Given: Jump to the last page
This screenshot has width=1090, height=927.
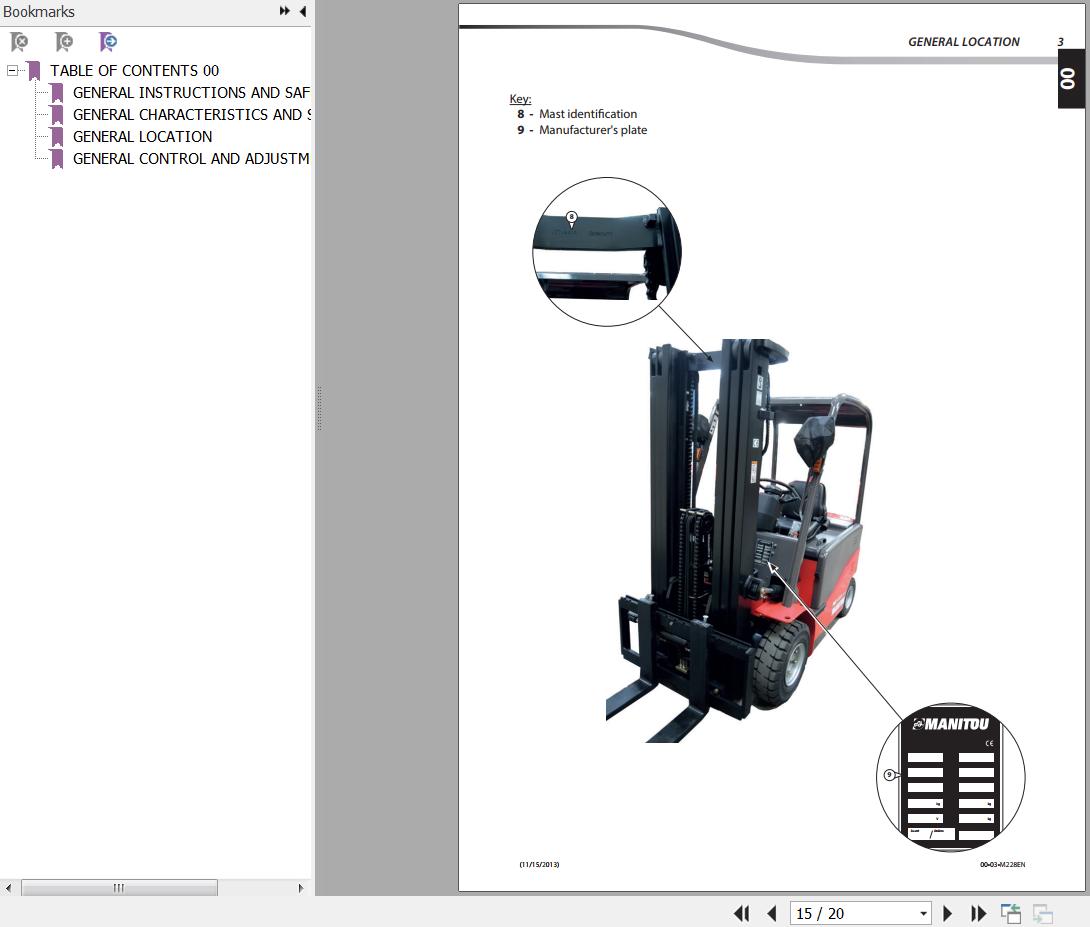Looking at the screenshot, I should click(979, 913).
